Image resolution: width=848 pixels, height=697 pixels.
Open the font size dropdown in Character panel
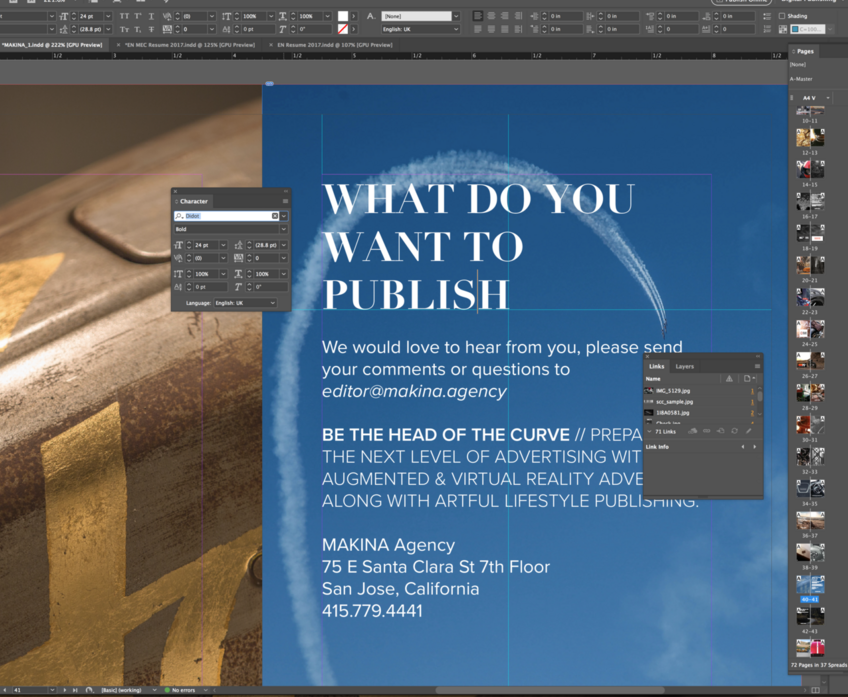(x=223, y=245)
